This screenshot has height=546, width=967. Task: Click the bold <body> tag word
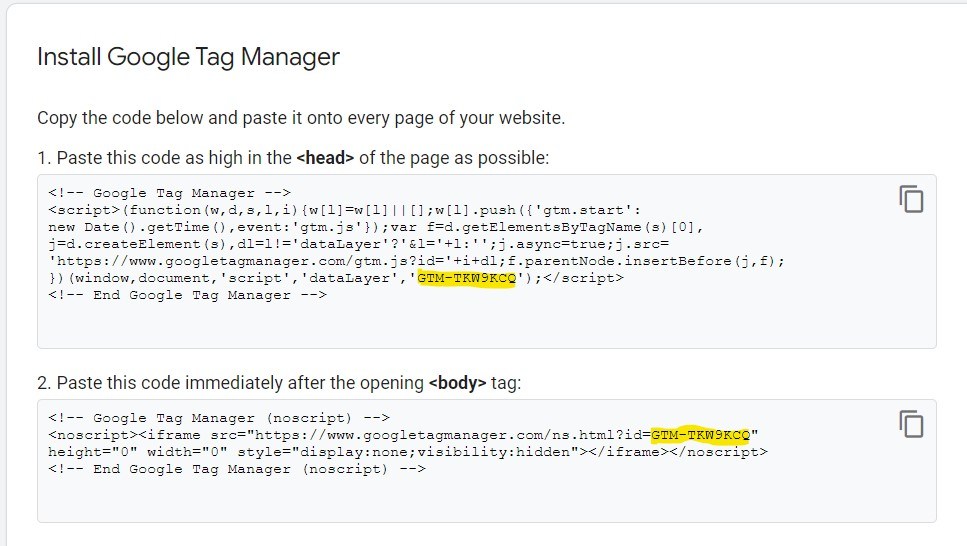click(458, 383)
